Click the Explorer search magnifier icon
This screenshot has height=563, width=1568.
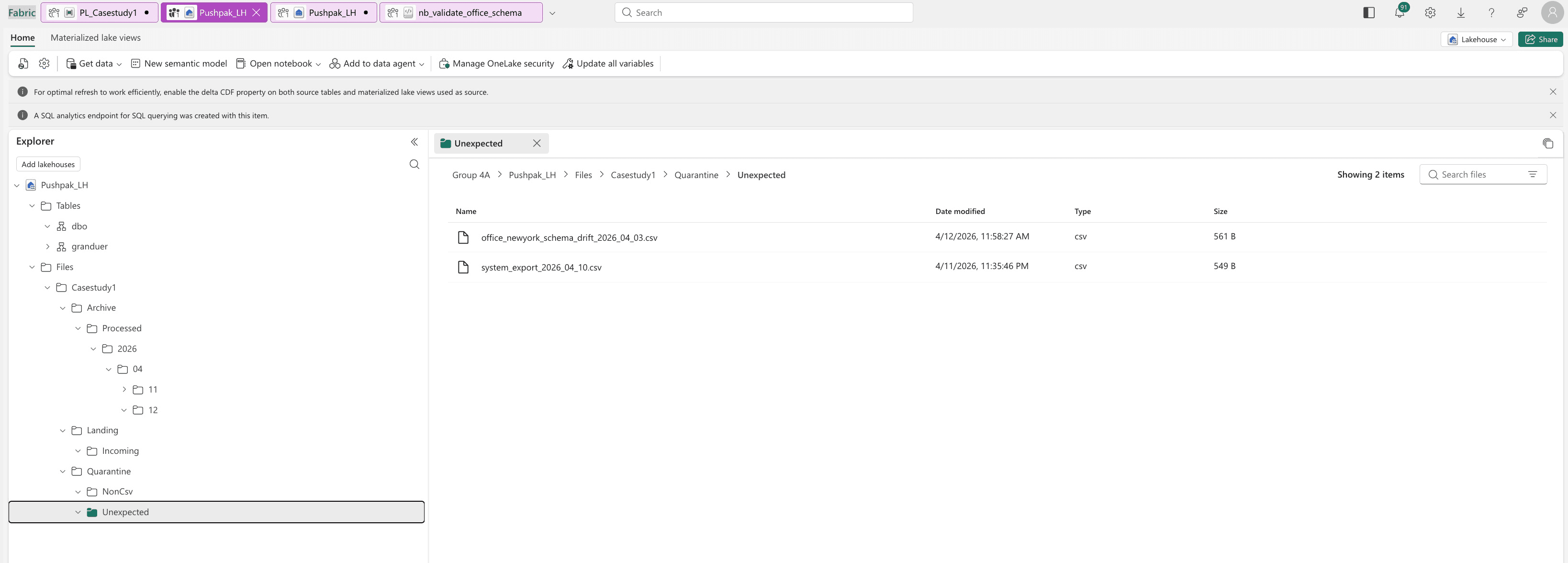[414, 164]
